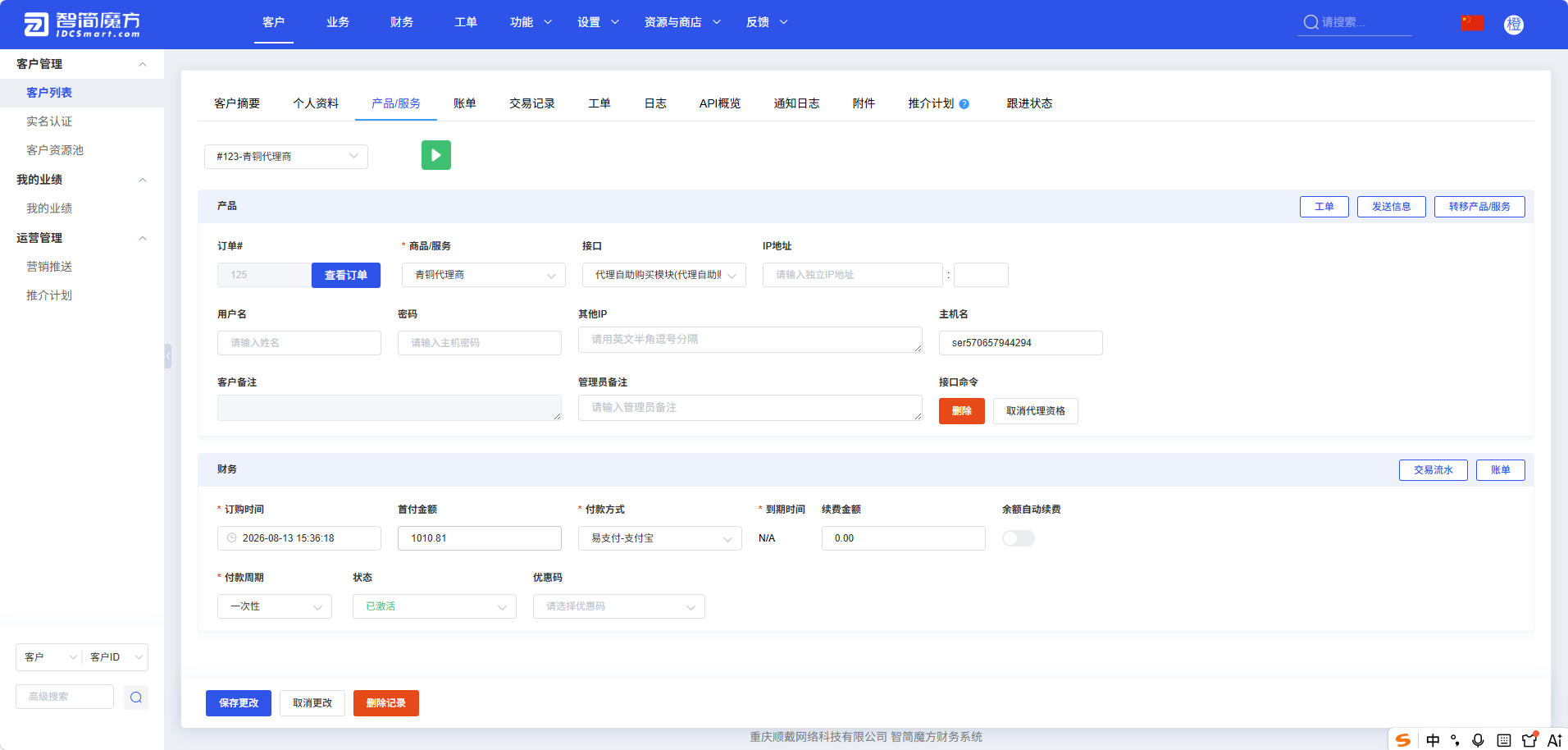This screenshot has height=750, width=1568.
Task: Switch to the 个人资料 tab
Action: click(316, 103)
